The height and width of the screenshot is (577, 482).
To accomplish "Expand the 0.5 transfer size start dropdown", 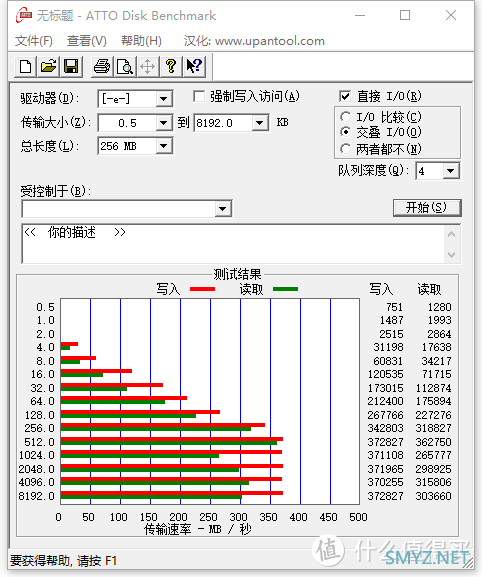I will 163,123.
